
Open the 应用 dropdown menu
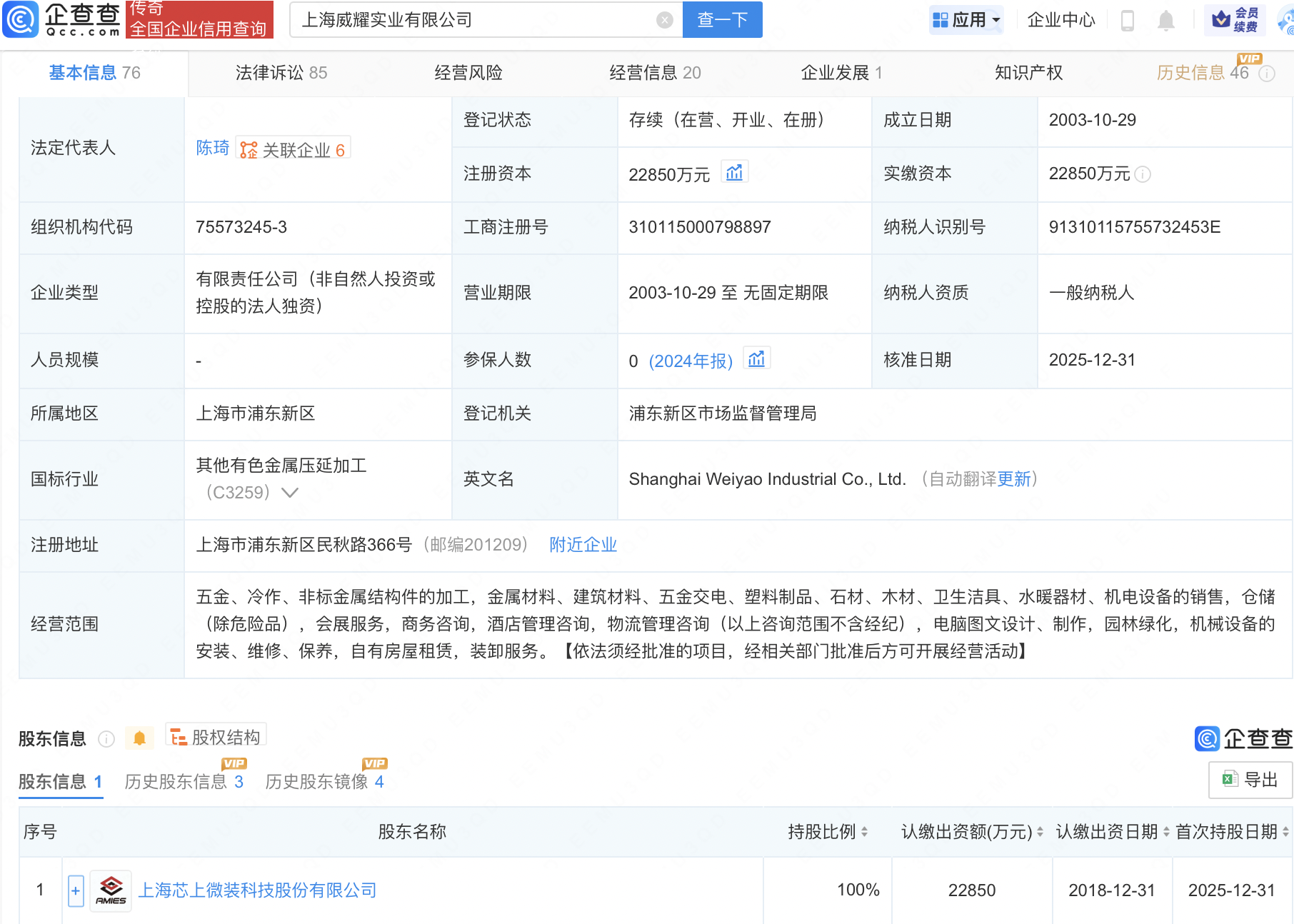[966, 19]
